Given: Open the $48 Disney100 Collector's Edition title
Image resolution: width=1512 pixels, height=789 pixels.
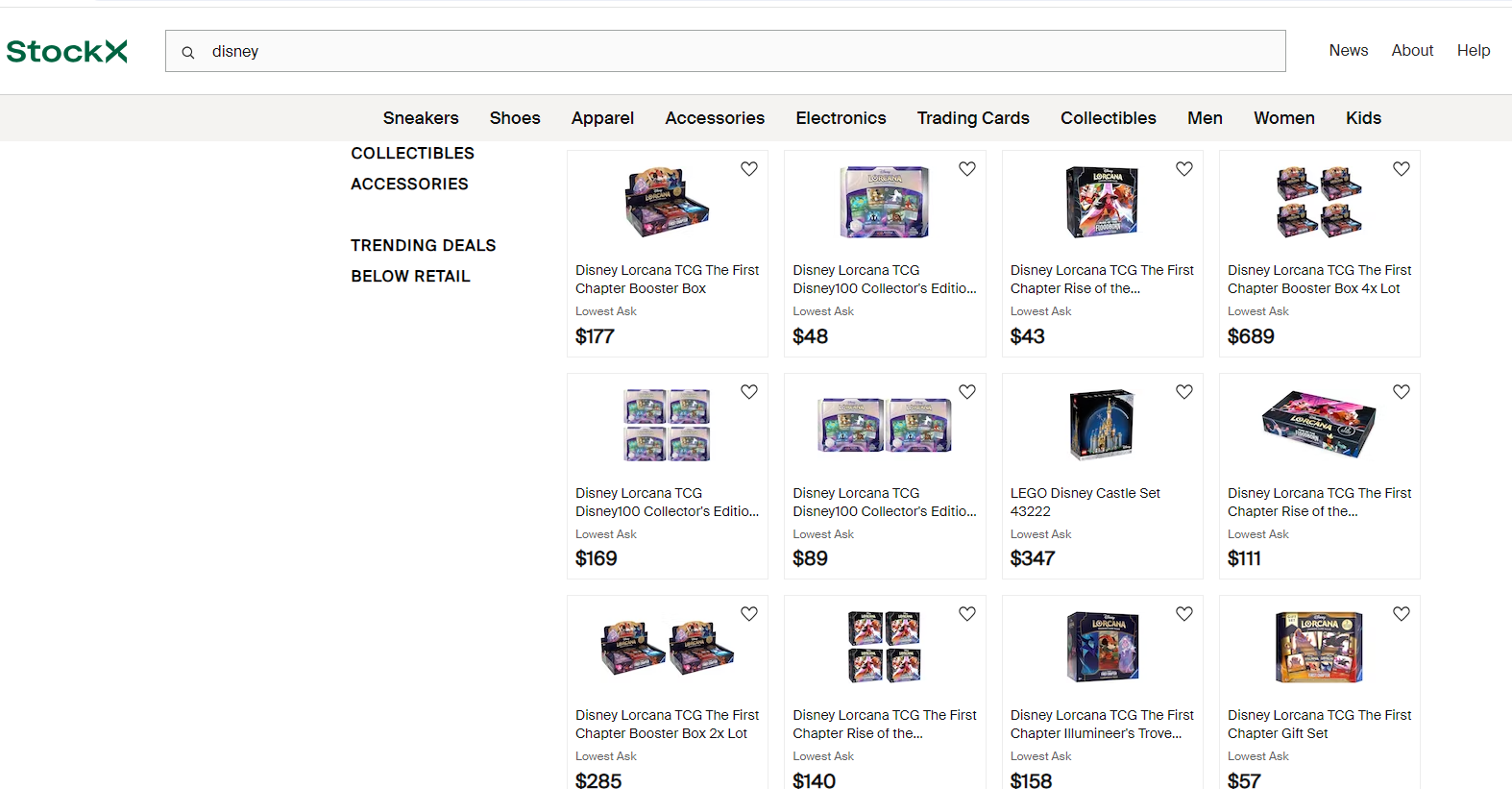Looking at the screenshot, I should [885, 280].
